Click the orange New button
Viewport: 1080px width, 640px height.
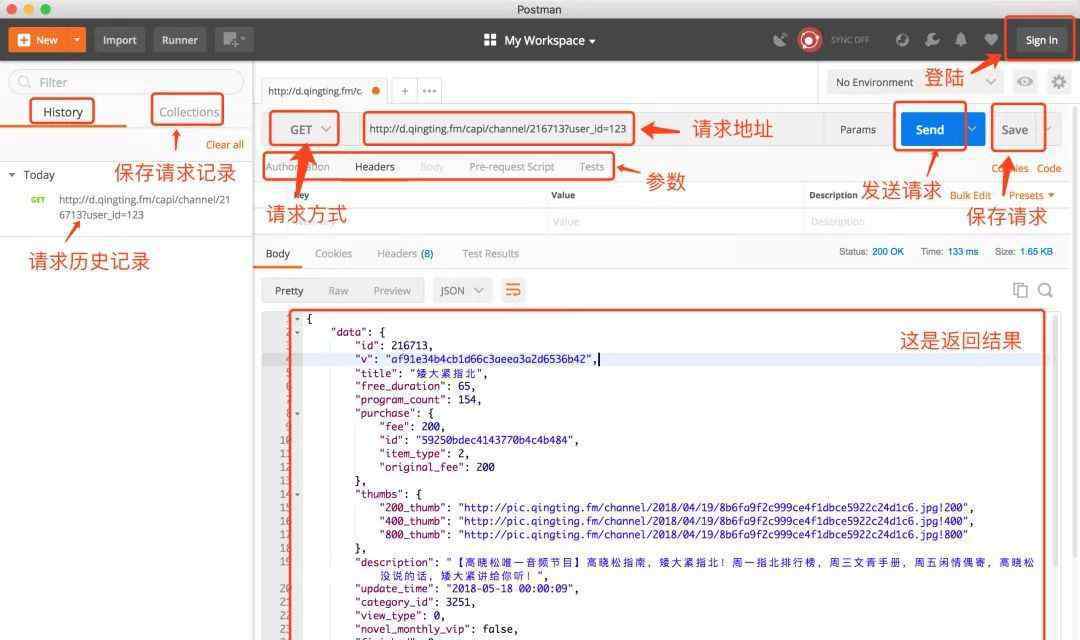39,40
